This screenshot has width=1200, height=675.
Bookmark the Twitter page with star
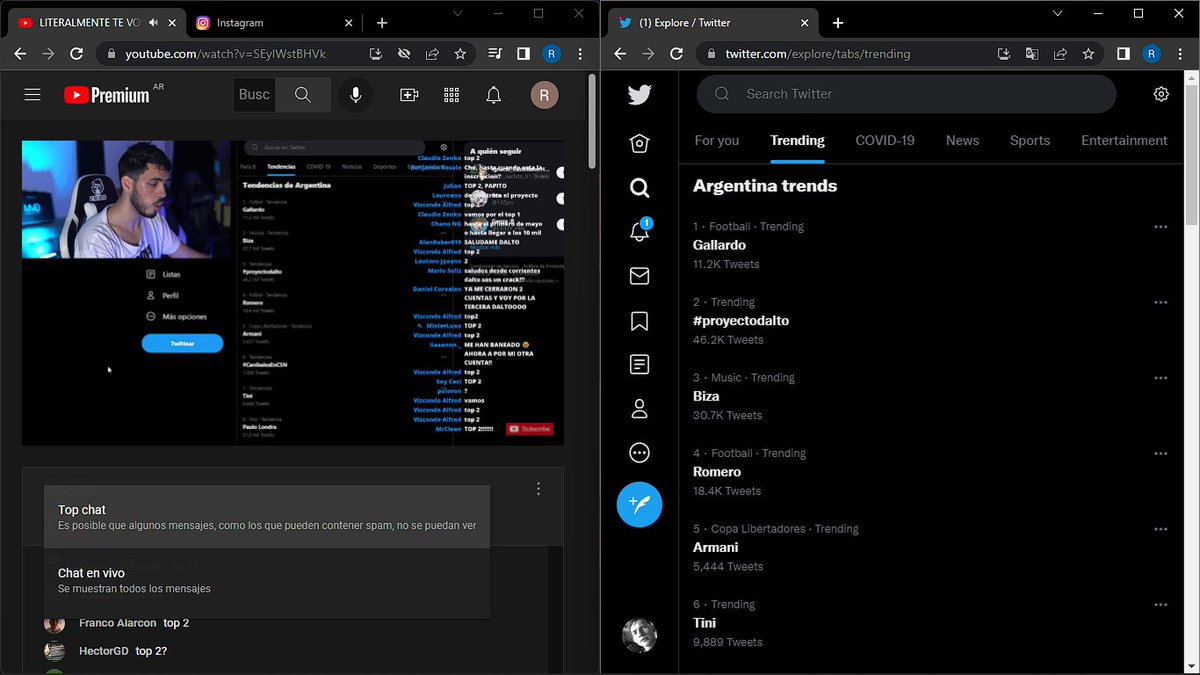click(x=1088, y=54)
